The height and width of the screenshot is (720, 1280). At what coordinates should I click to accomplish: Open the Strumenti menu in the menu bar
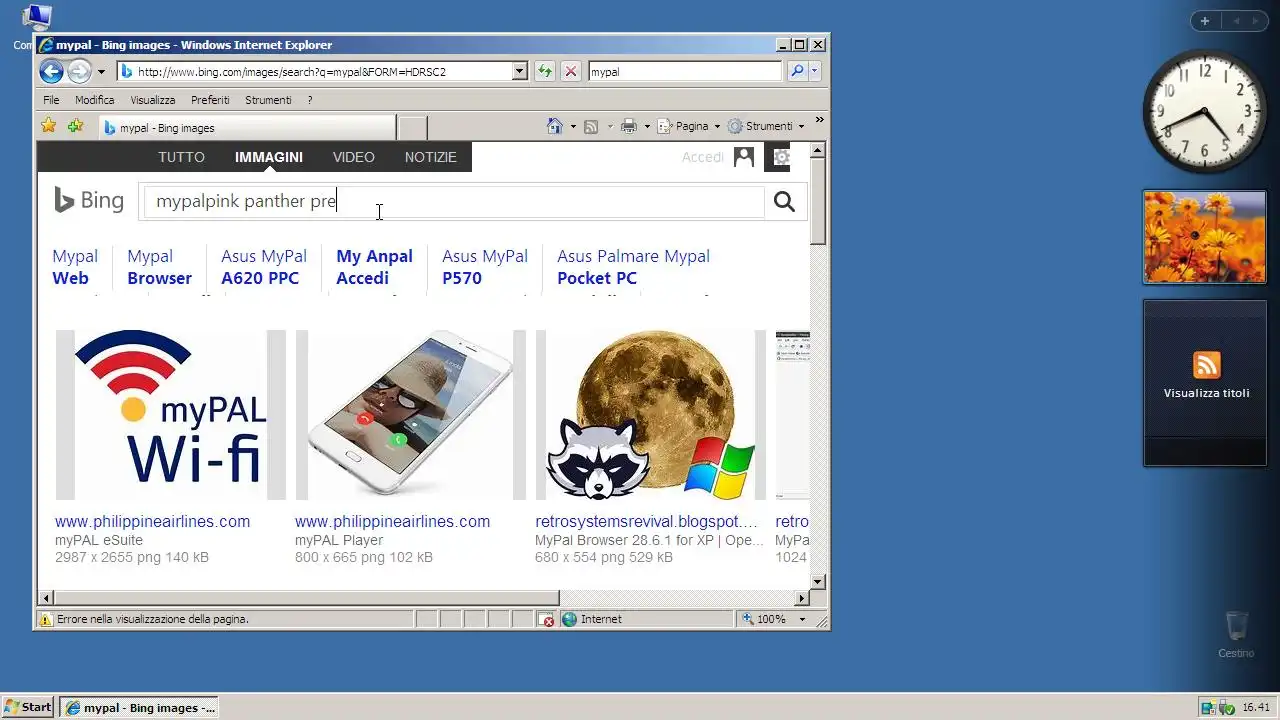268,100
